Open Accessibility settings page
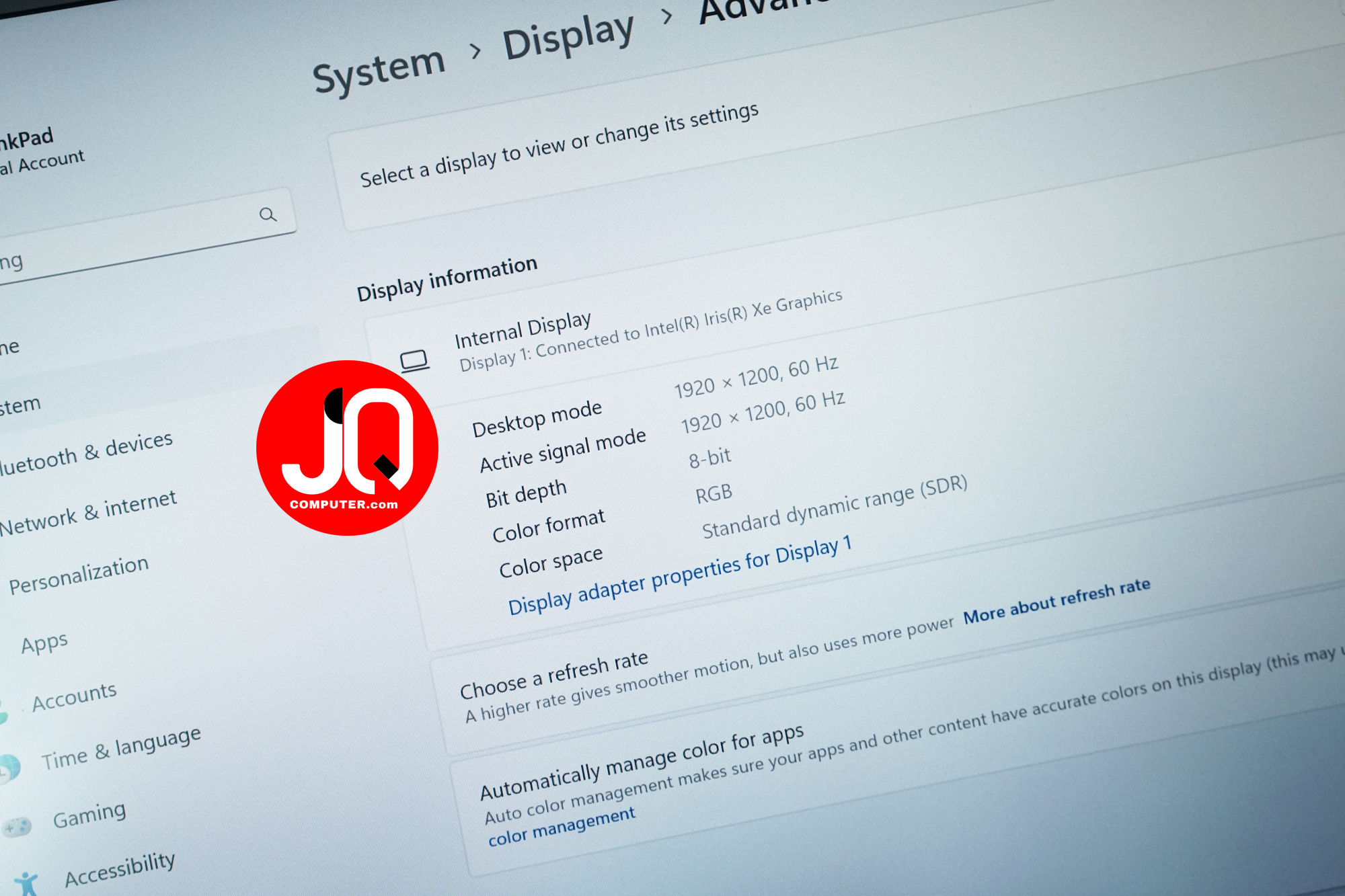This screenshot has height=896, width=1345. pyautogui.click(x=120, y=869)
